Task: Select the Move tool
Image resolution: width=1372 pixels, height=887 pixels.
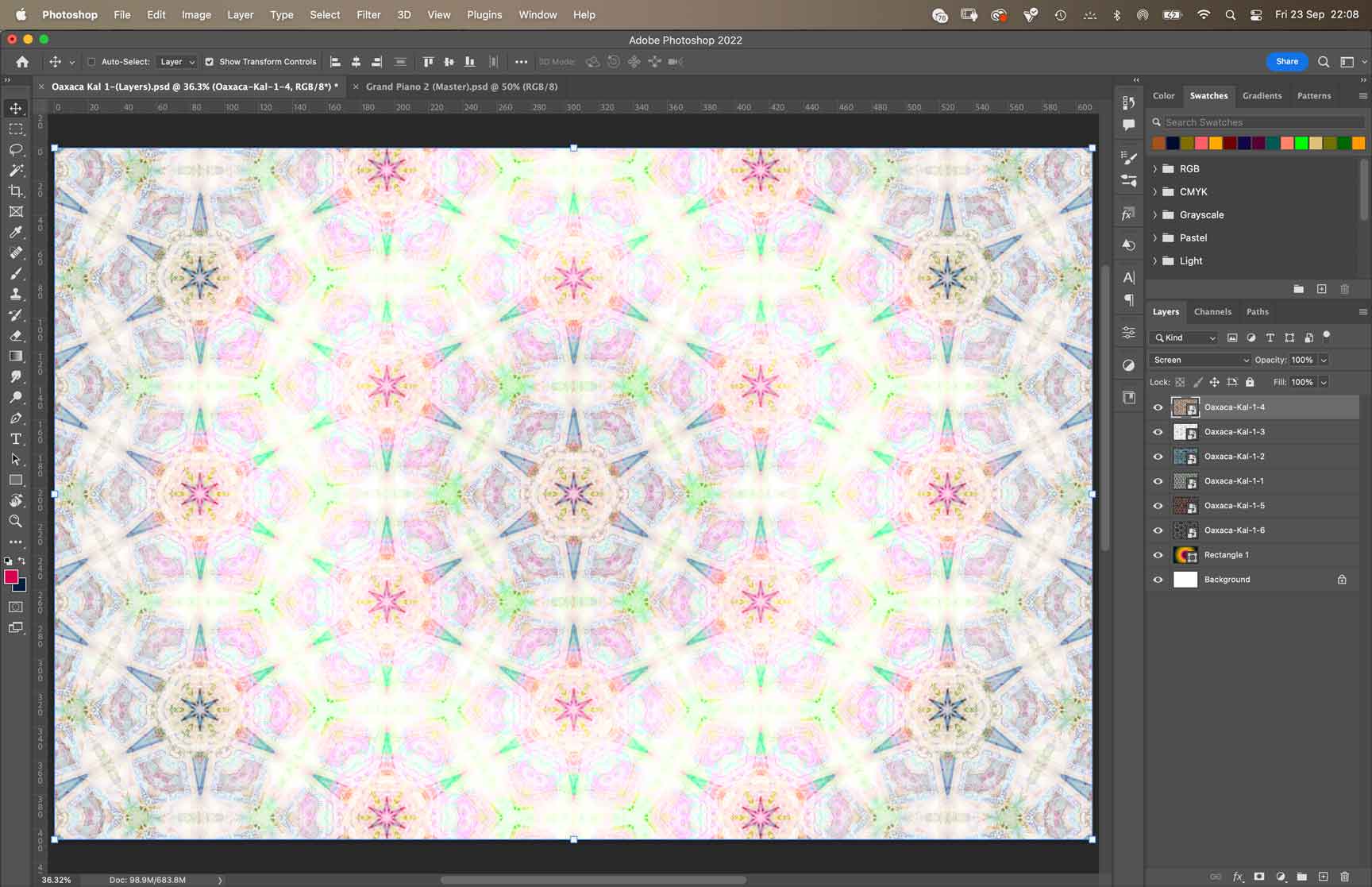Action: pos(16,108)
